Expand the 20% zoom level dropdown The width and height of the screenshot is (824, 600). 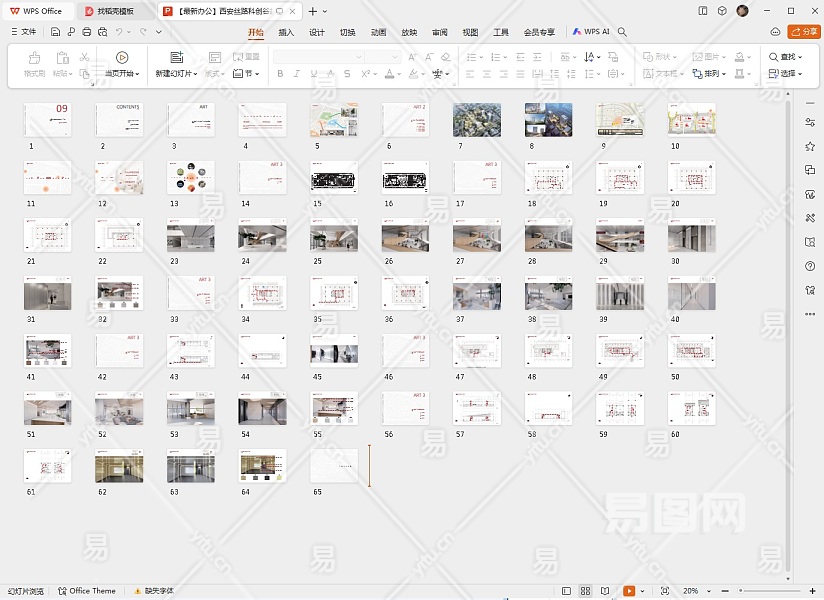(691, 591)
